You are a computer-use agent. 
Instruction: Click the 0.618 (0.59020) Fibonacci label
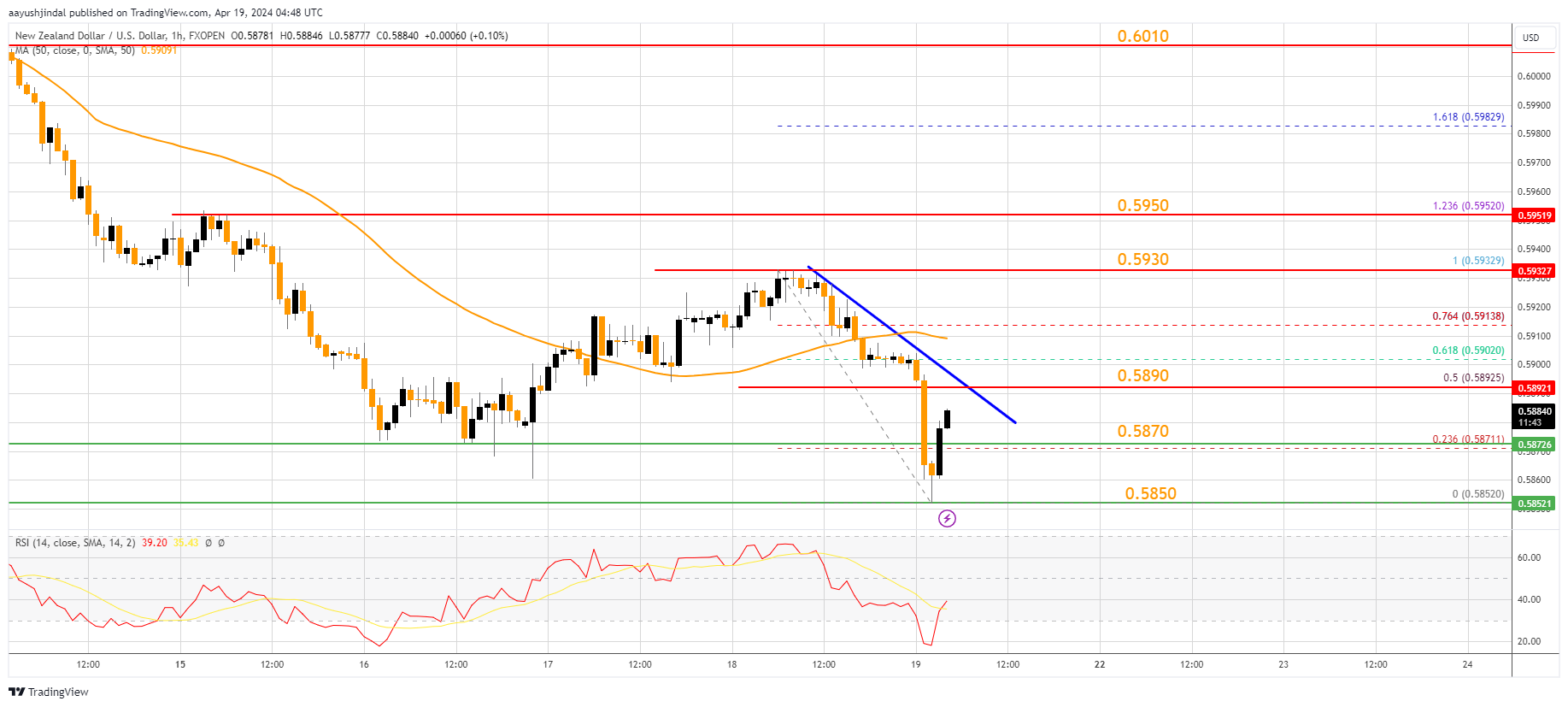click(1469, 351)
